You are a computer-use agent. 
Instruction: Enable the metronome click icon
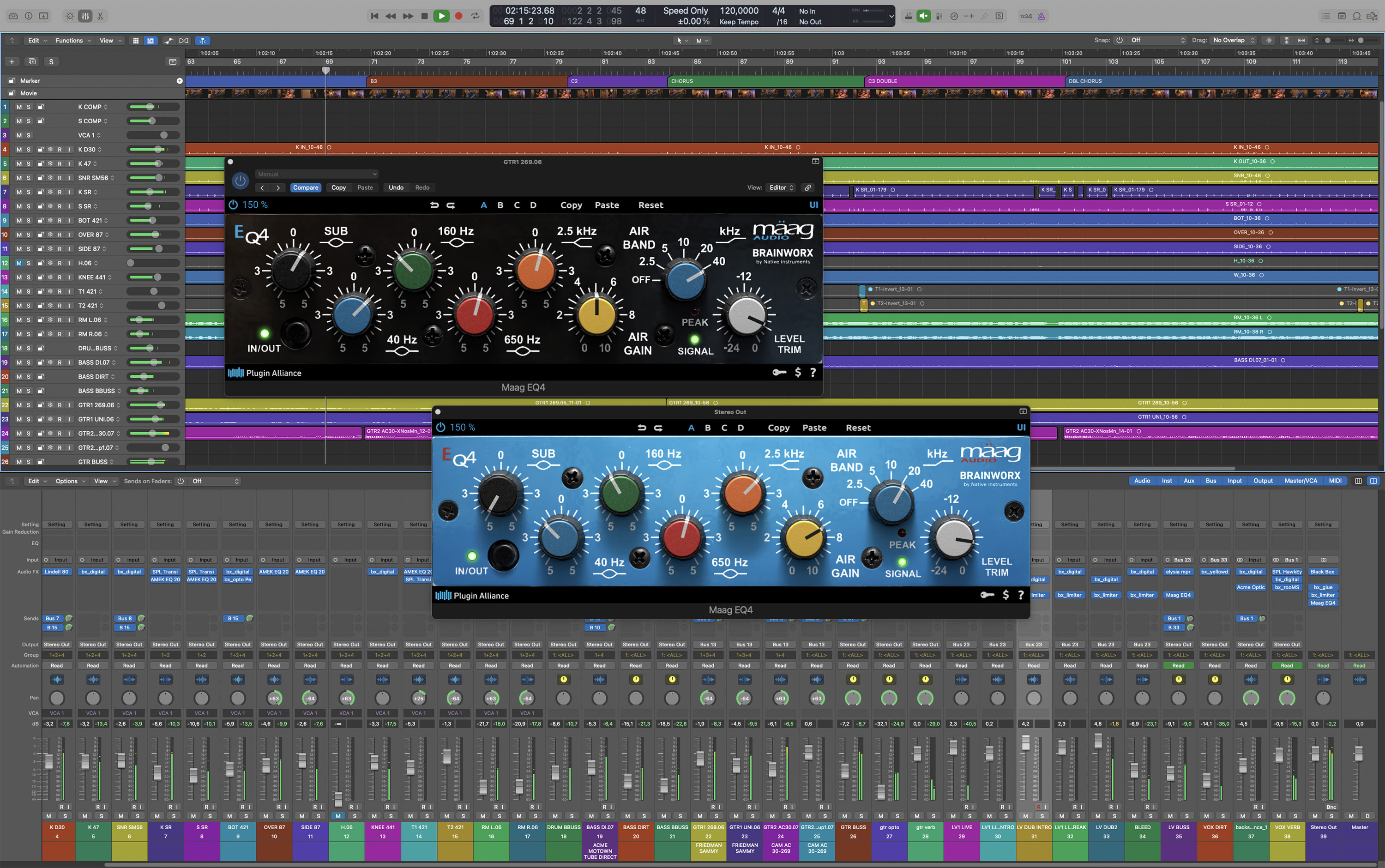pyautogui.click(x=1041, y=16)
